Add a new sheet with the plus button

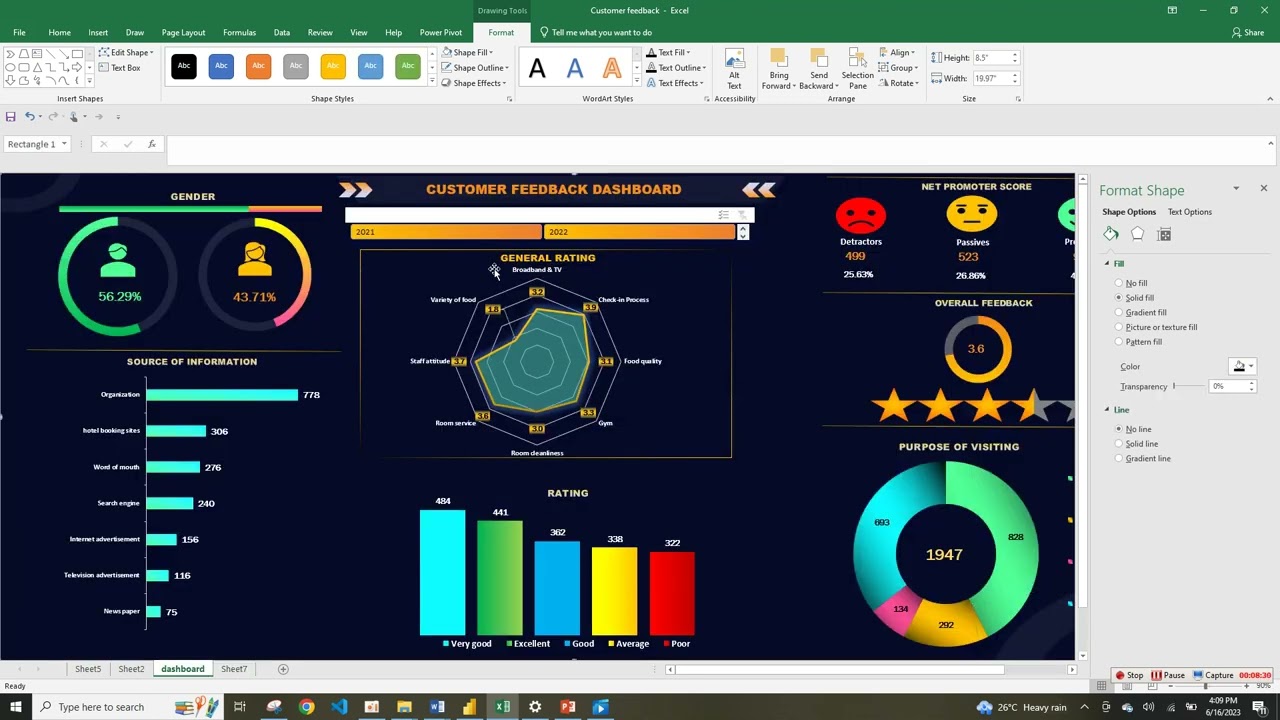click(x=283, y=669)
